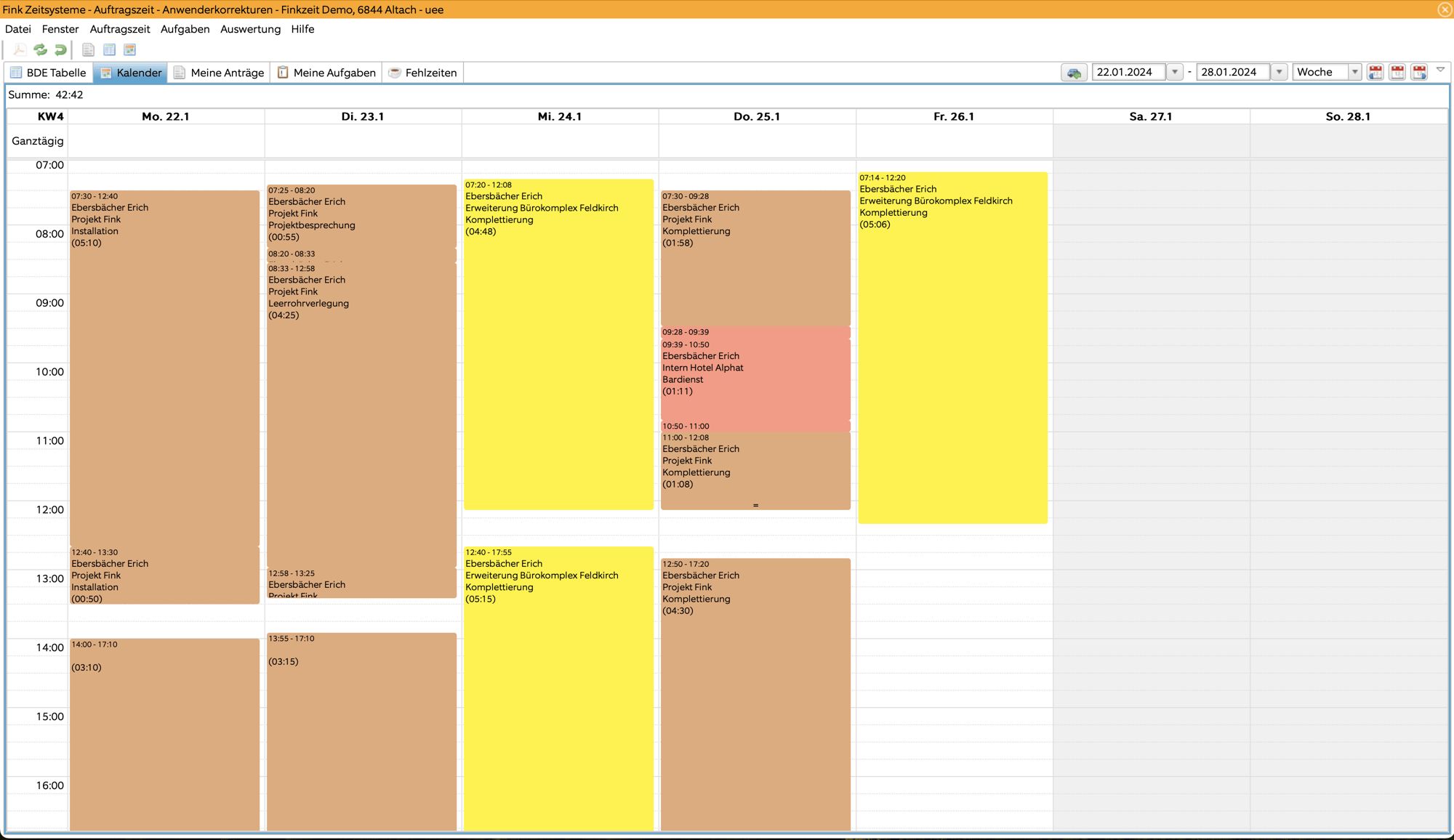The width and height of the screenshot is (1454, 840).
Task: Select Tuesday 08:20 - 08:33 short entry
Action: [361, 254]
